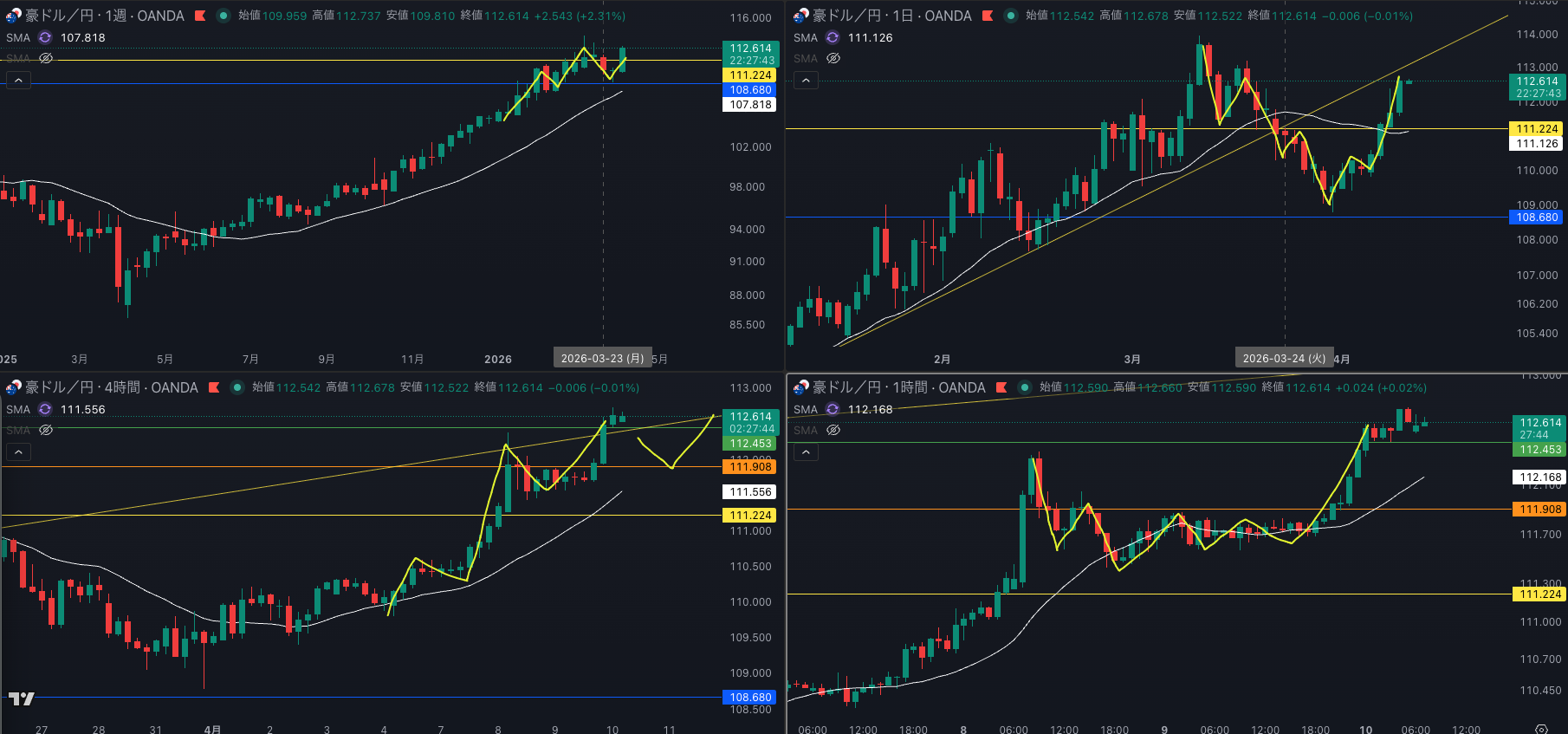
Task: Select the 豪ドル/円 1週 chart title
Action: [x=104, y=16]
